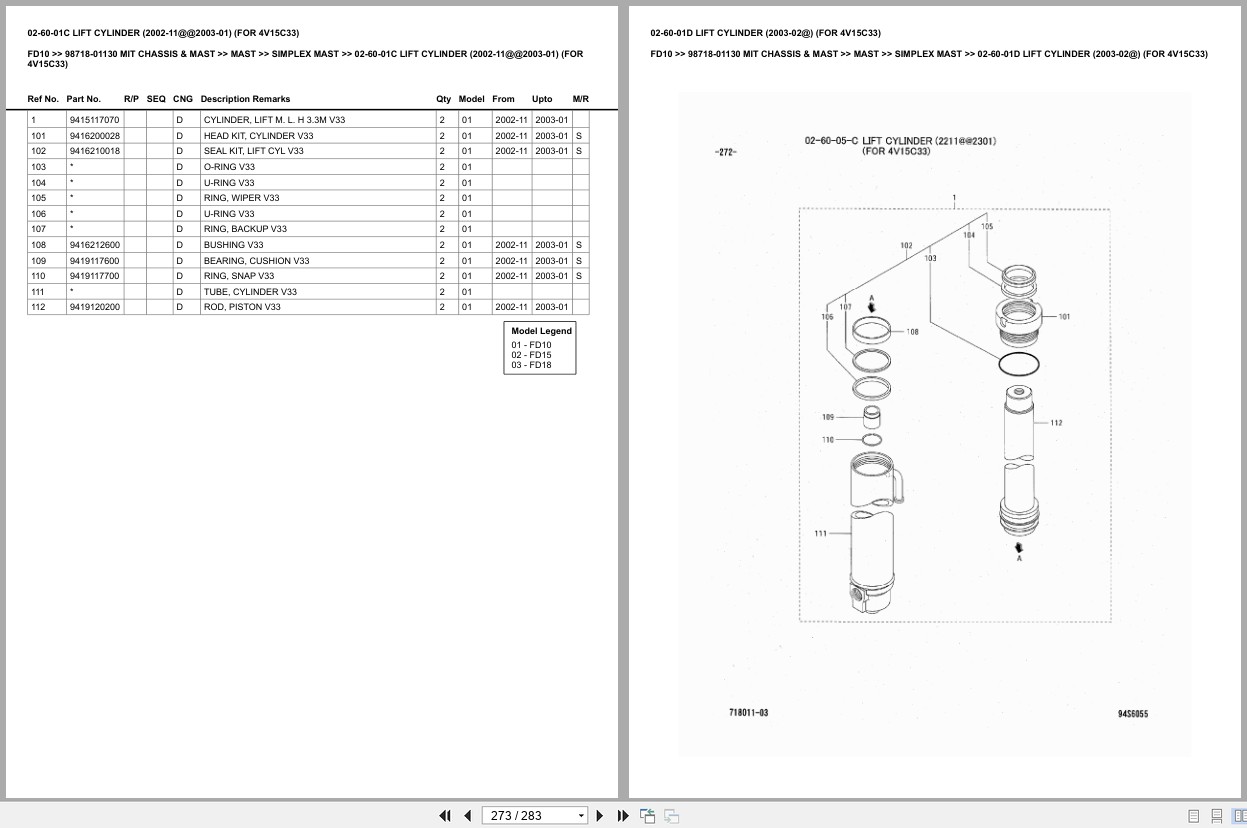
Task: Click the Description Remarks column header
Action: 245,99
